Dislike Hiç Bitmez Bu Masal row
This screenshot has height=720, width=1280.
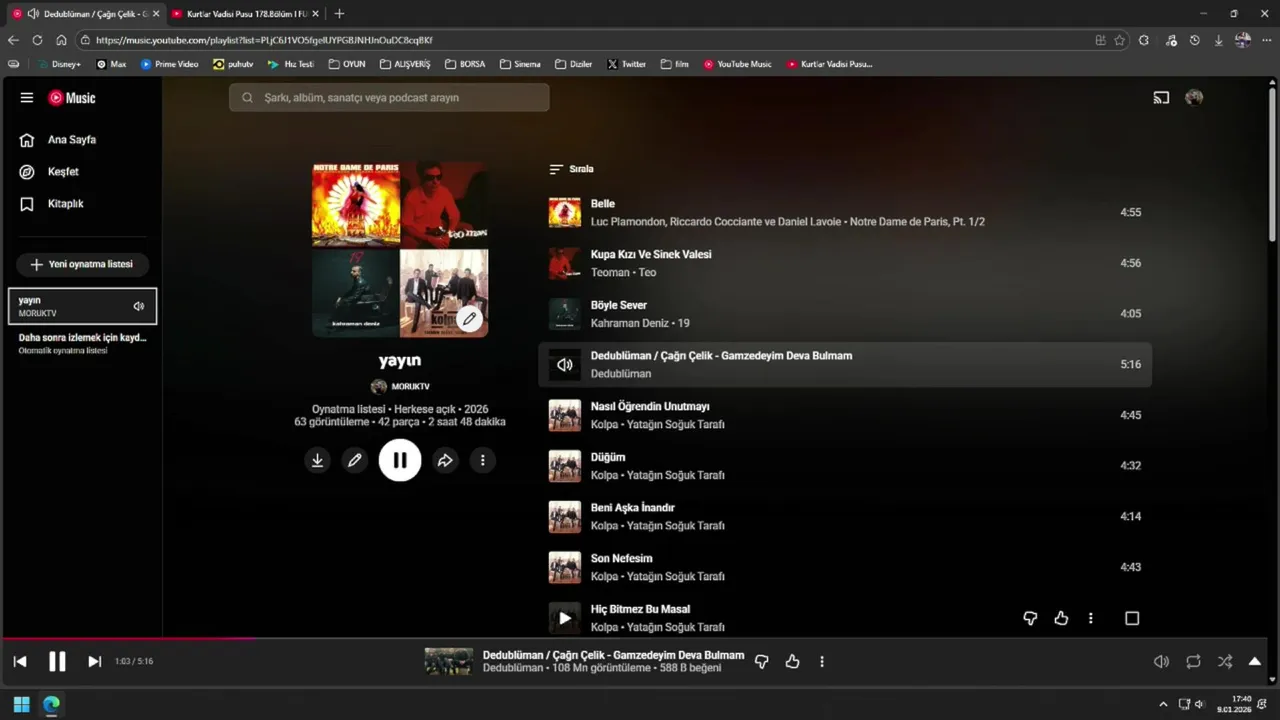click(x=1030, y=619)
